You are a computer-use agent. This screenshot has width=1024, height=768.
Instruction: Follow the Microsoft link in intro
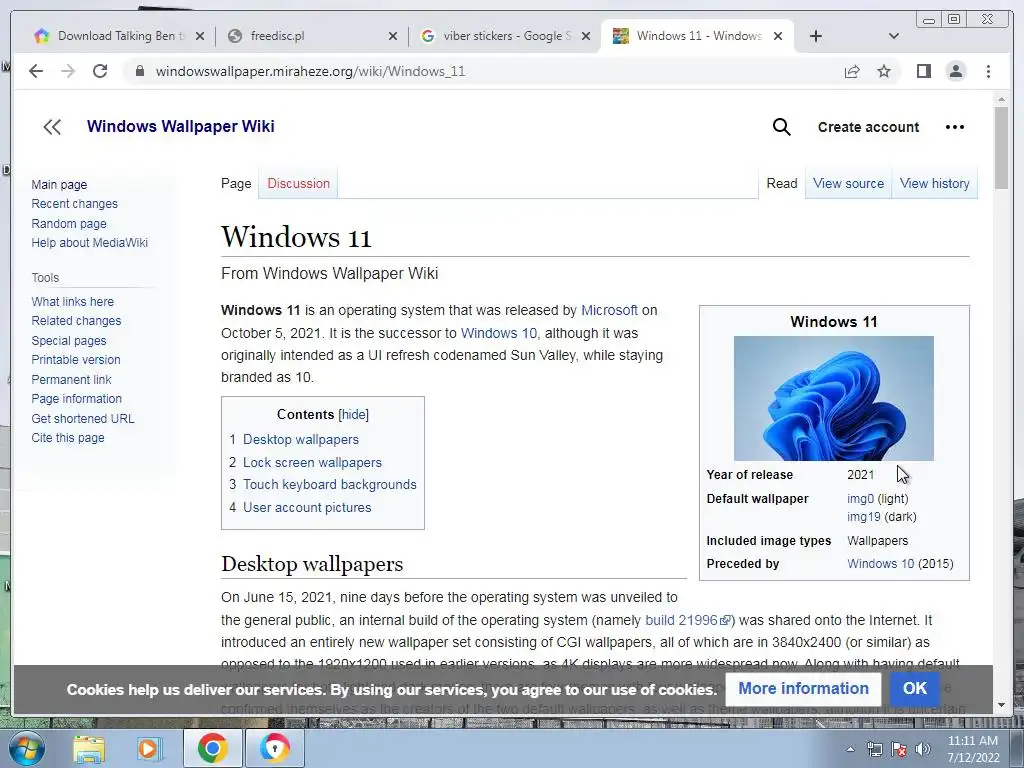coord(609,310)
